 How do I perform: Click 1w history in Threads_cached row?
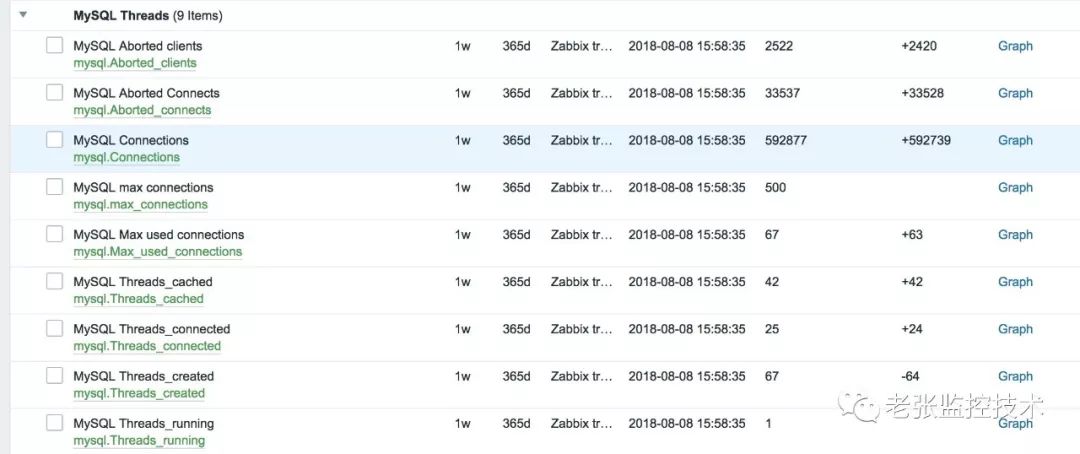tap(463, 282)
